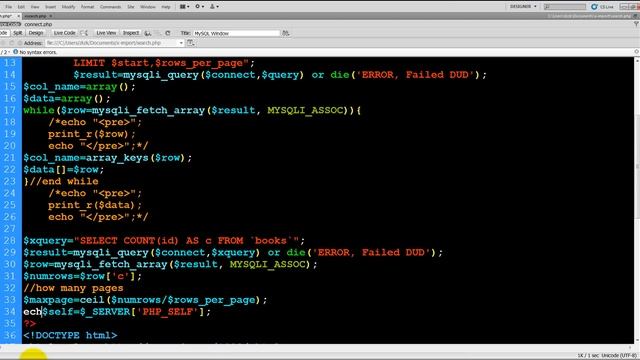This screenshot has height=360, width=640.
Task: Click the help search field
Action: [565, 7]
